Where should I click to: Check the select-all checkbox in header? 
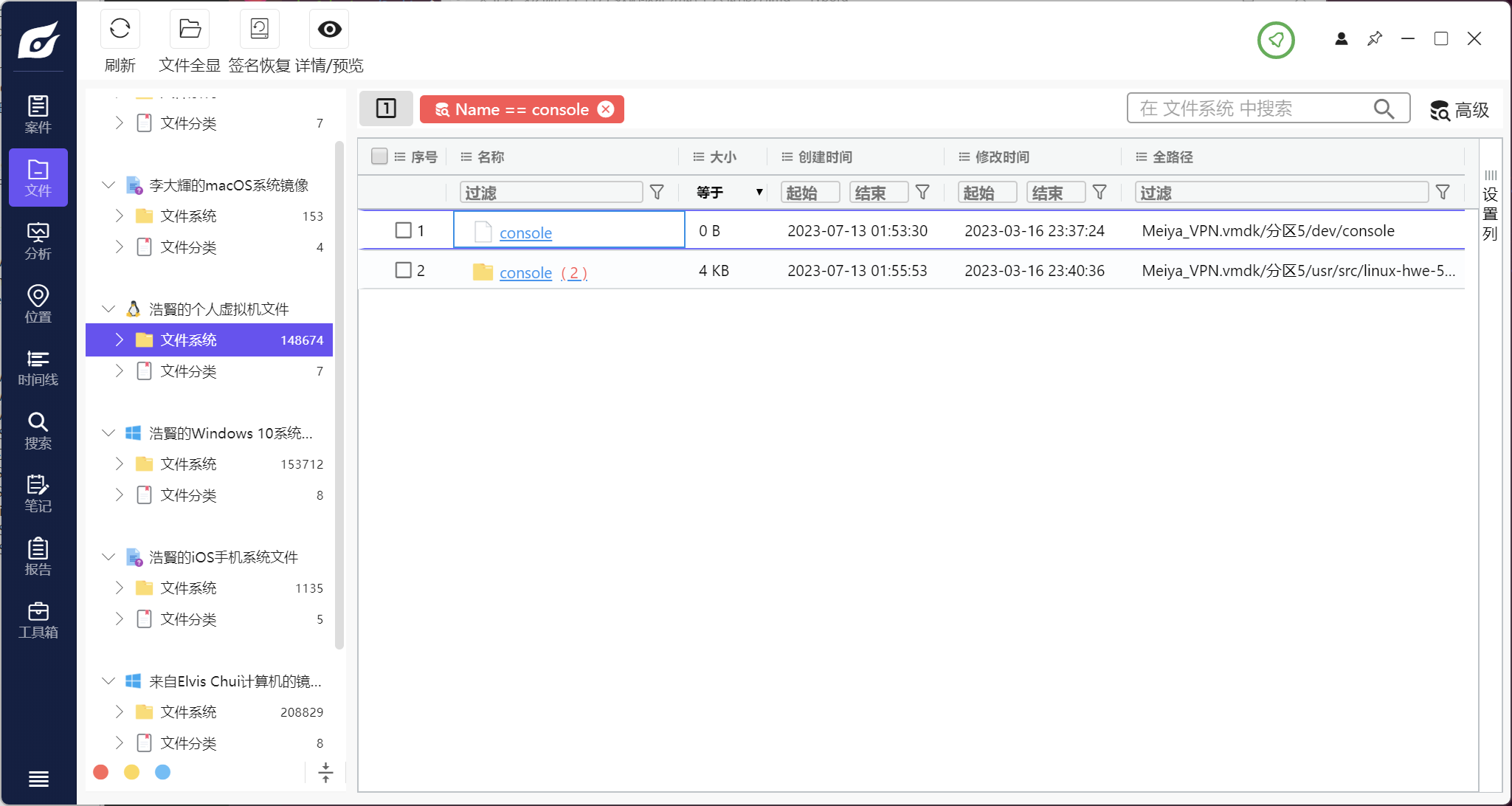(x=379, y=156)
